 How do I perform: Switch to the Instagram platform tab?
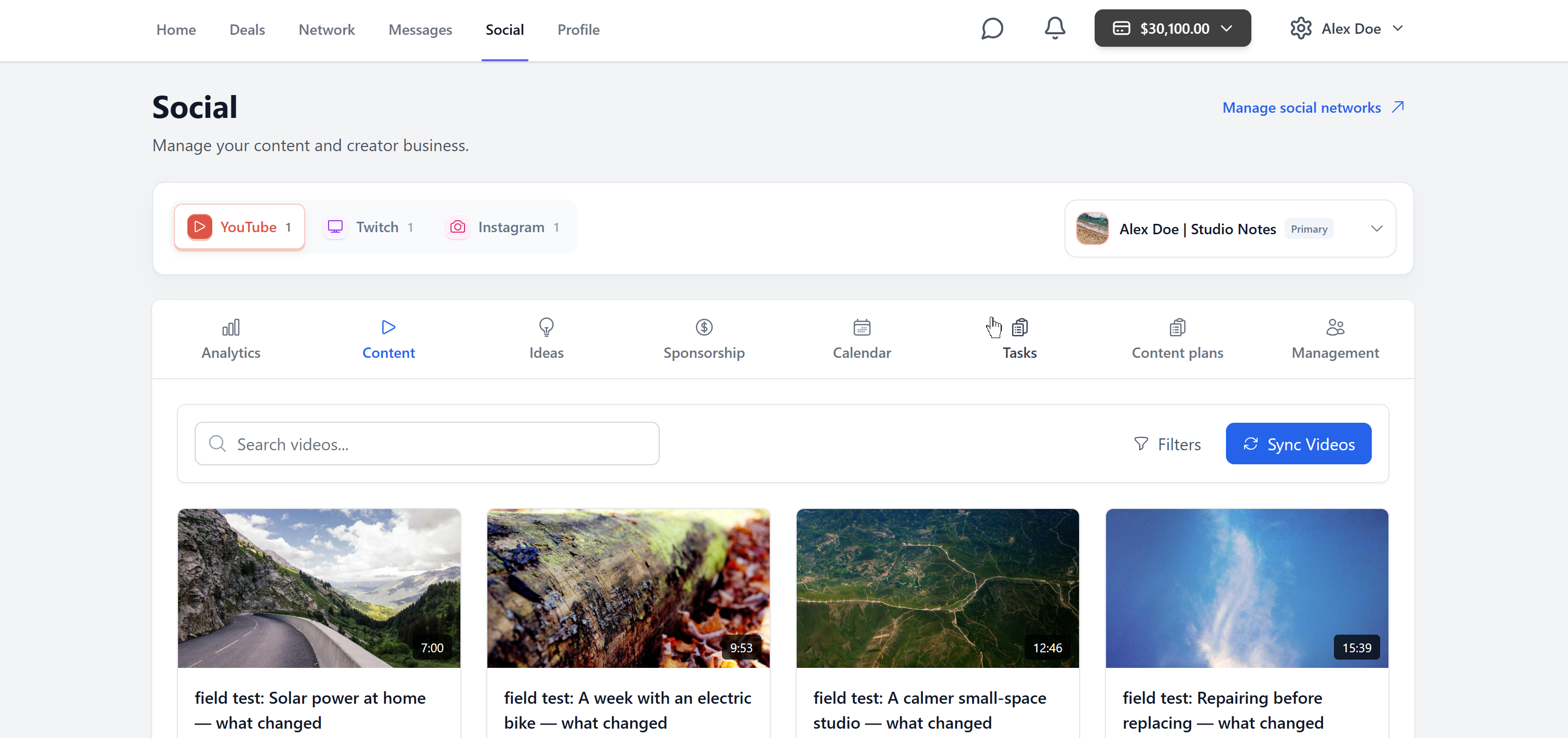click(503, 227)
